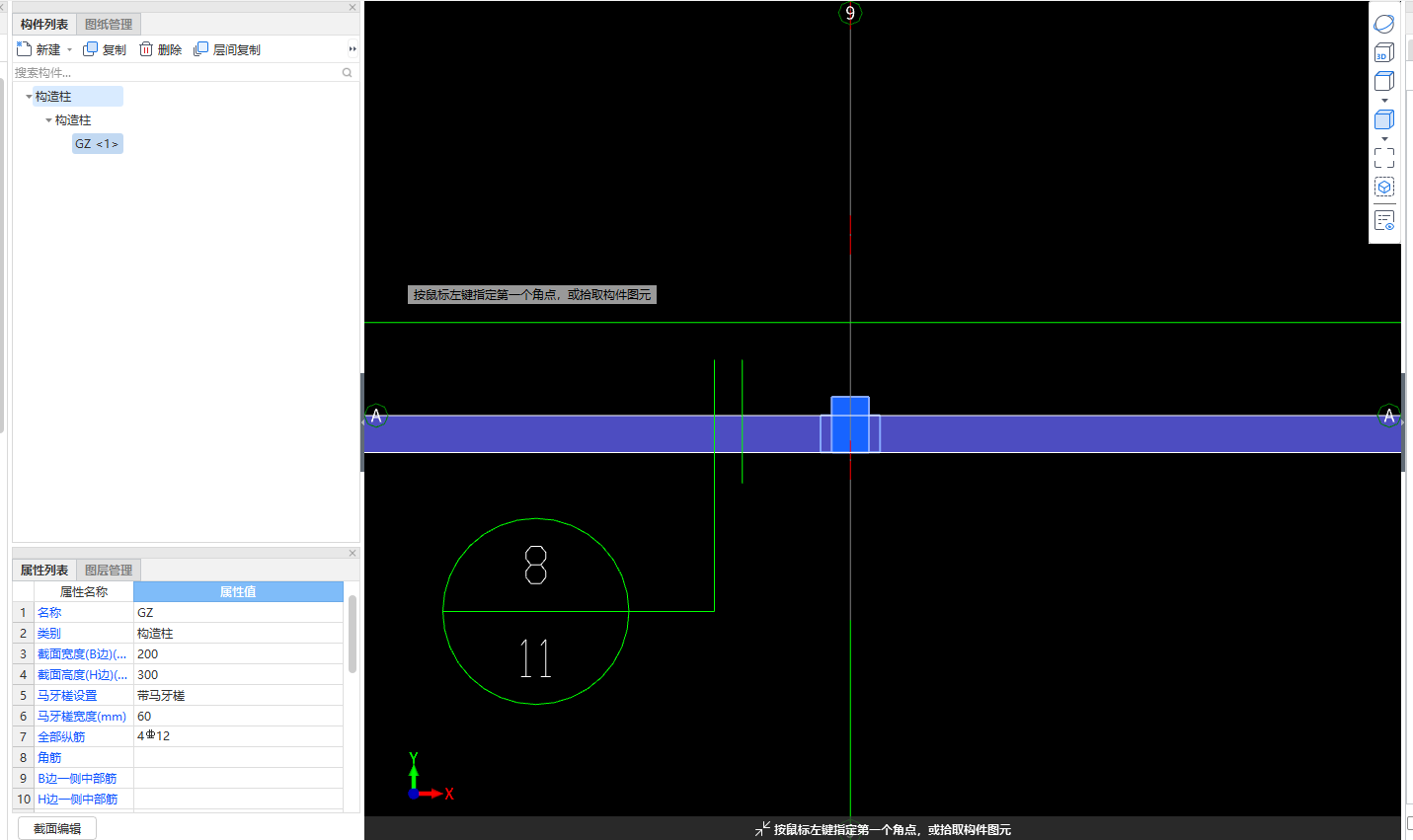
Task: Click the property list vertical scrollbar
Action: [x=353, y=634]
